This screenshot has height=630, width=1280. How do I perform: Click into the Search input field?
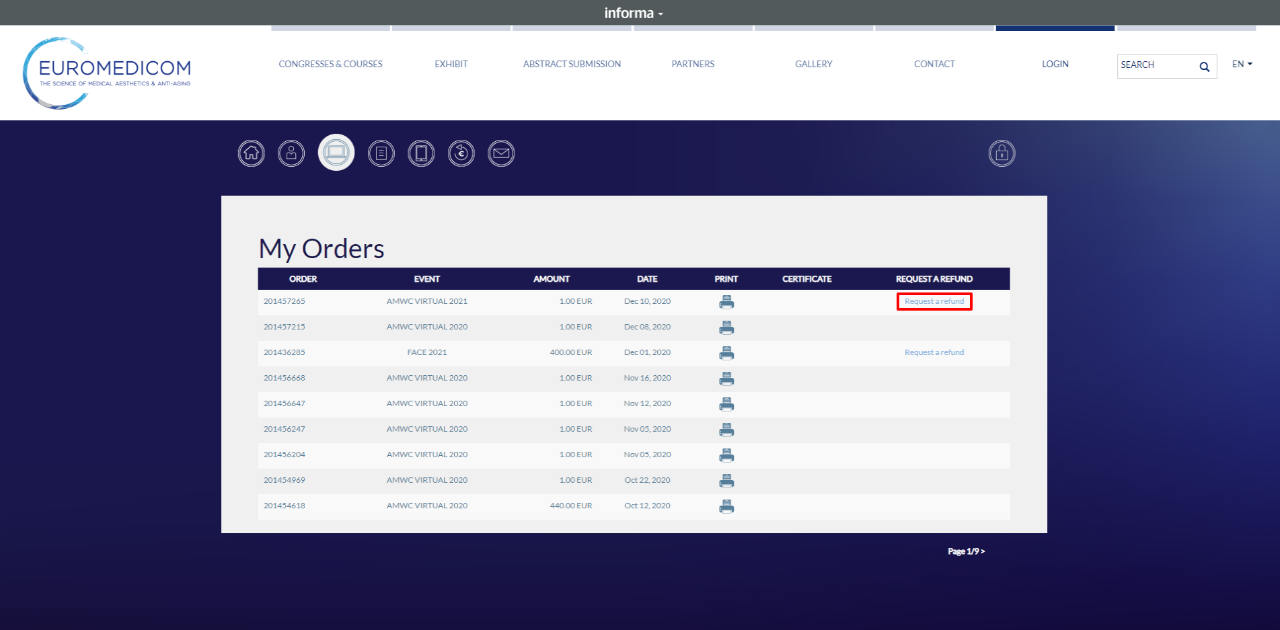pos(1155,66)
